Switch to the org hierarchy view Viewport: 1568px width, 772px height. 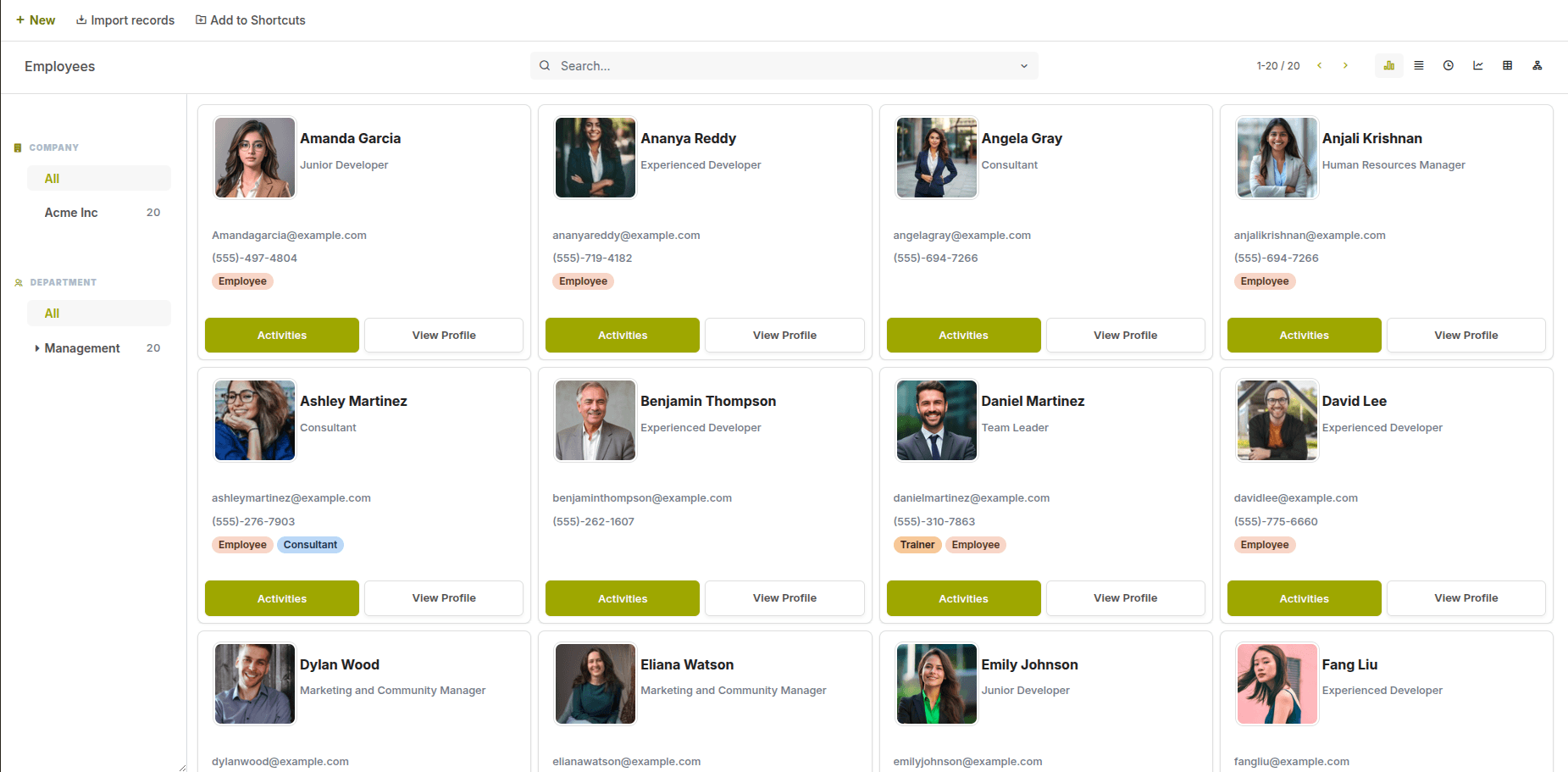(1537, 65)
